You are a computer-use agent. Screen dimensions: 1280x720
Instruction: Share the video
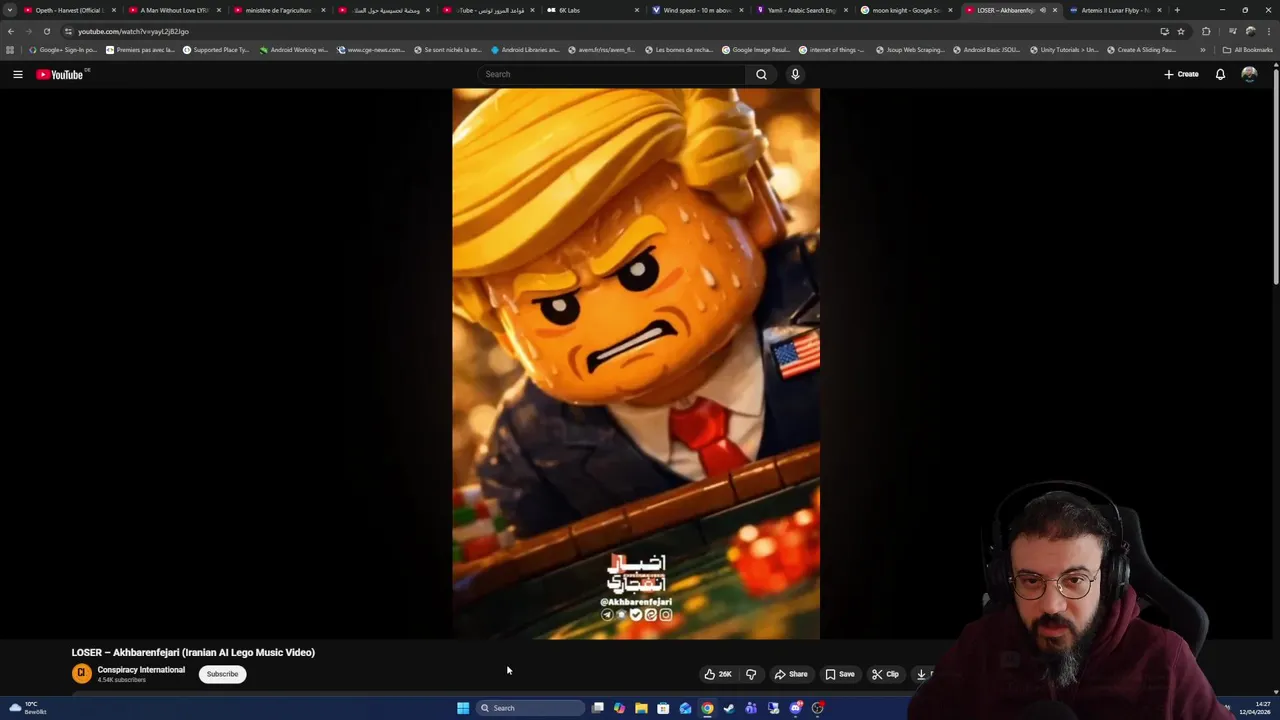tap(791, 674)
